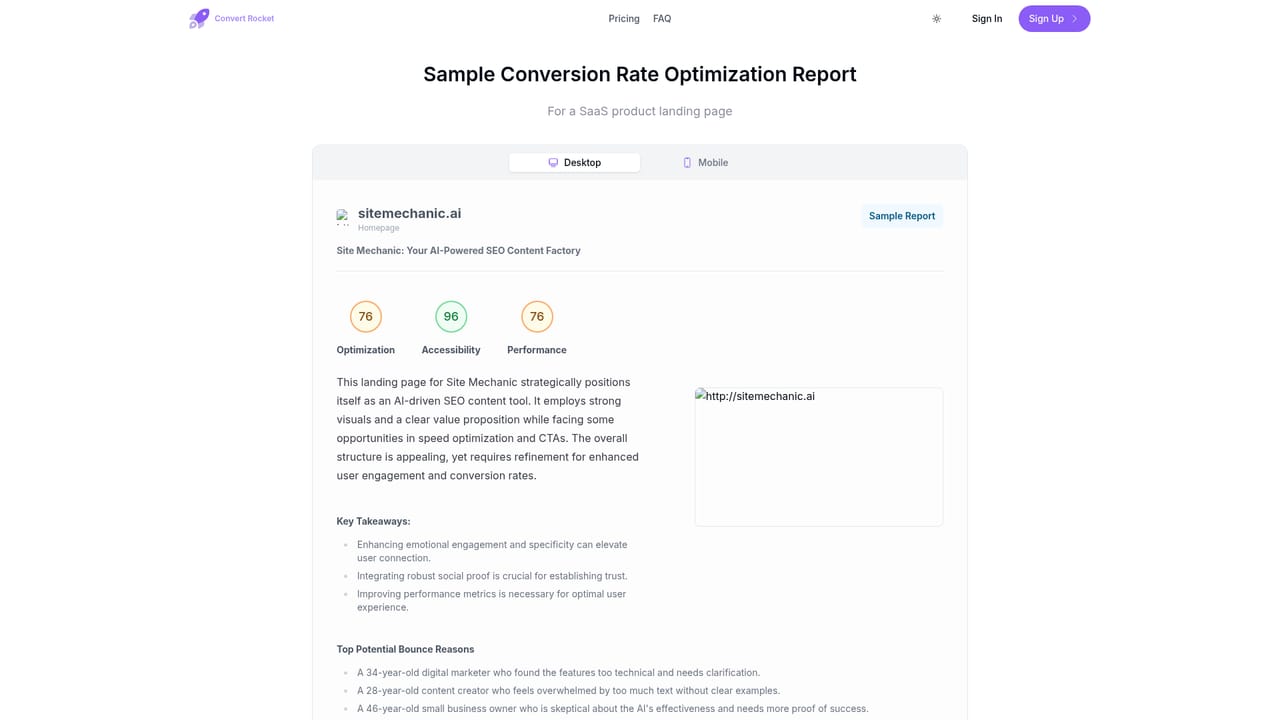Click the Optimization label
The image size is (1280, 720).
(366, 350)
